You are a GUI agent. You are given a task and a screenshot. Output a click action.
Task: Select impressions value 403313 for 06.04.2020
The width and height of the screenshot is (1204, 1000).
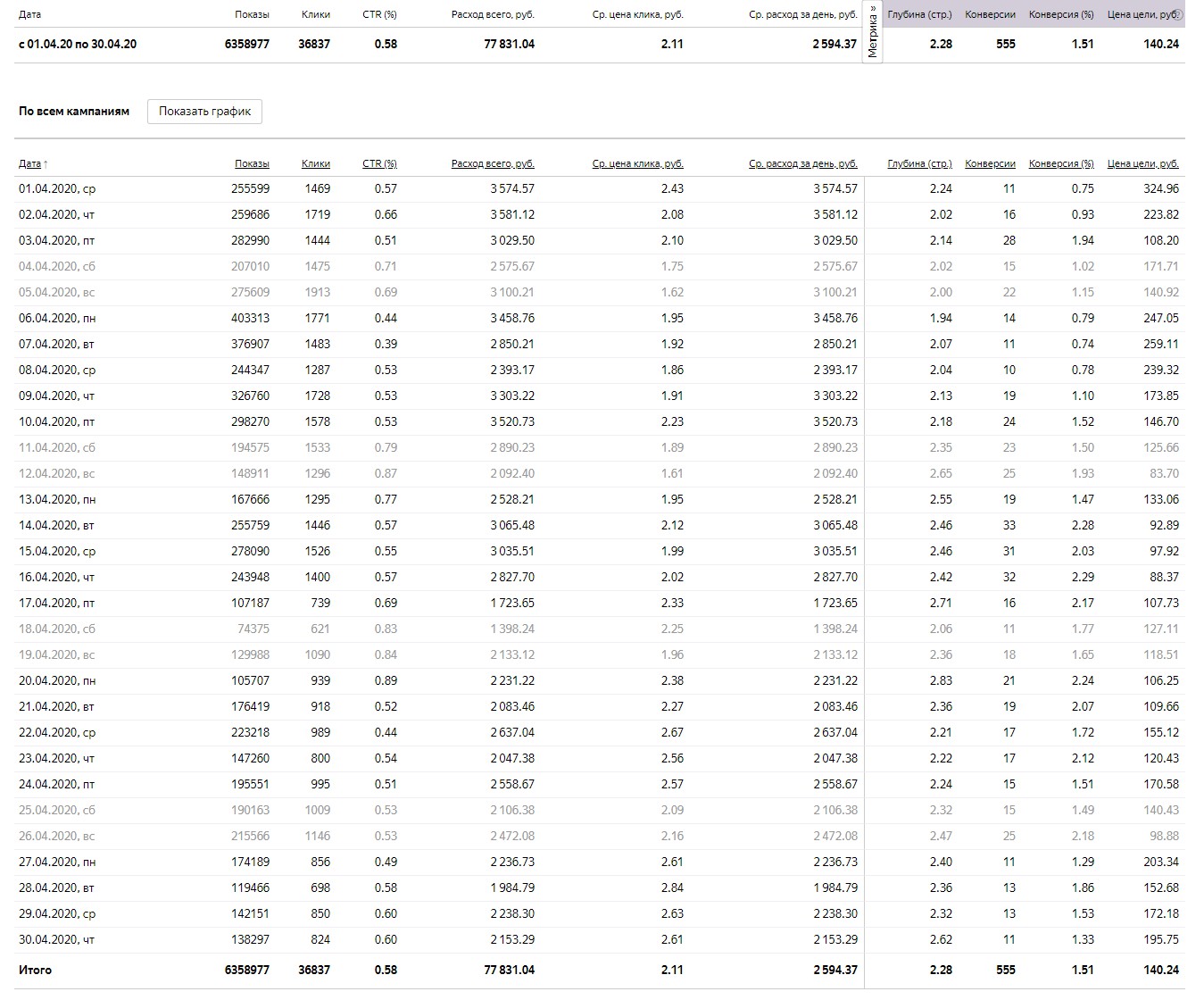[250, 318]
